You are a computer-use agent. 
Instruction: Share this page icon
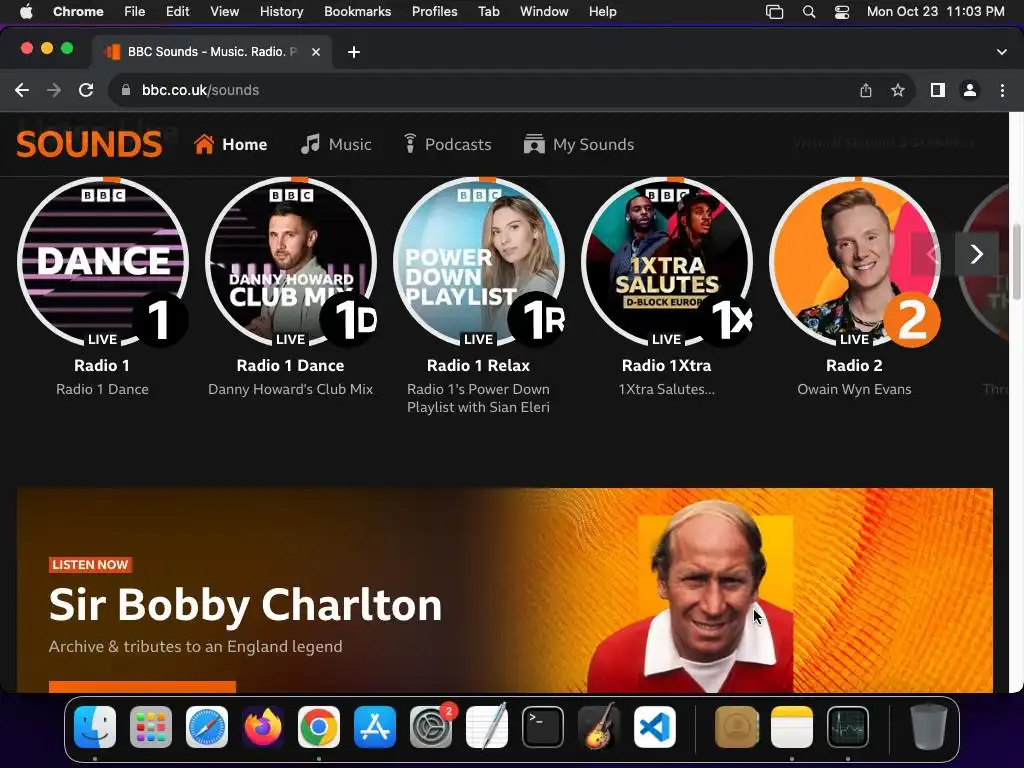pos(866,90)
